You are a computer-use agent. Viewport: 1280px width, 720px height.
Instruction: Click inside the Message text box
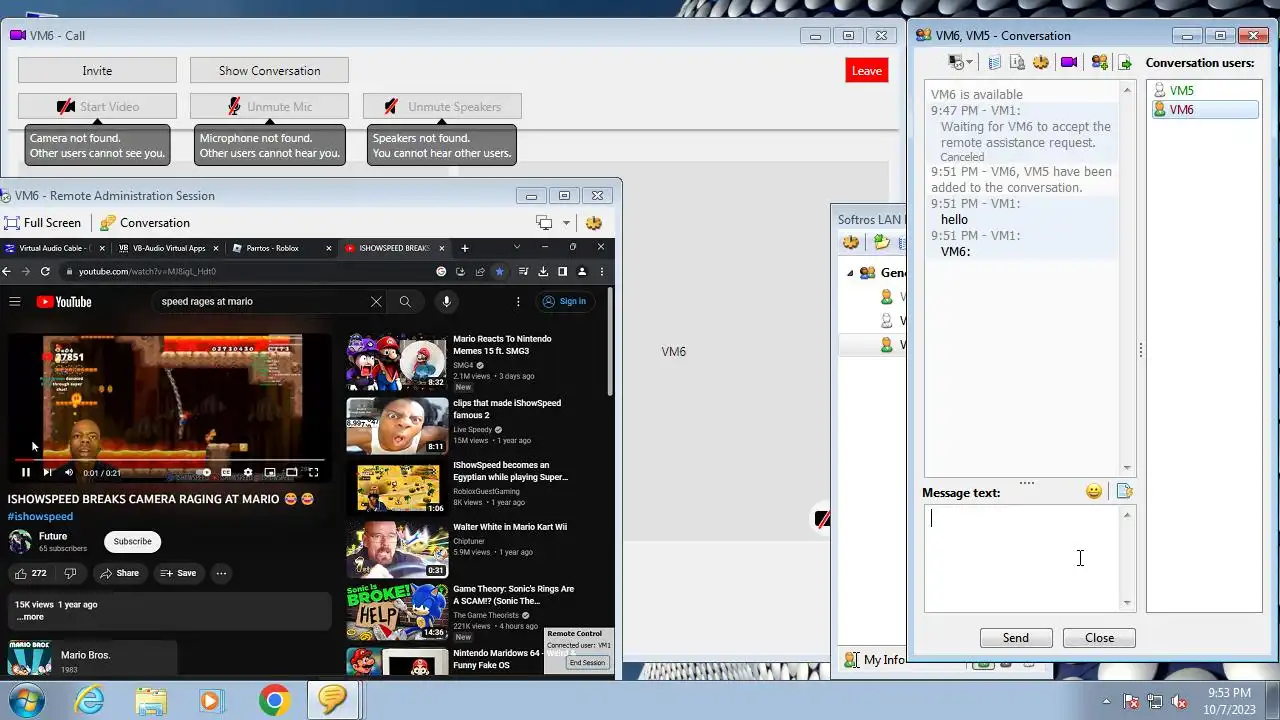(x=1023, y=558)
